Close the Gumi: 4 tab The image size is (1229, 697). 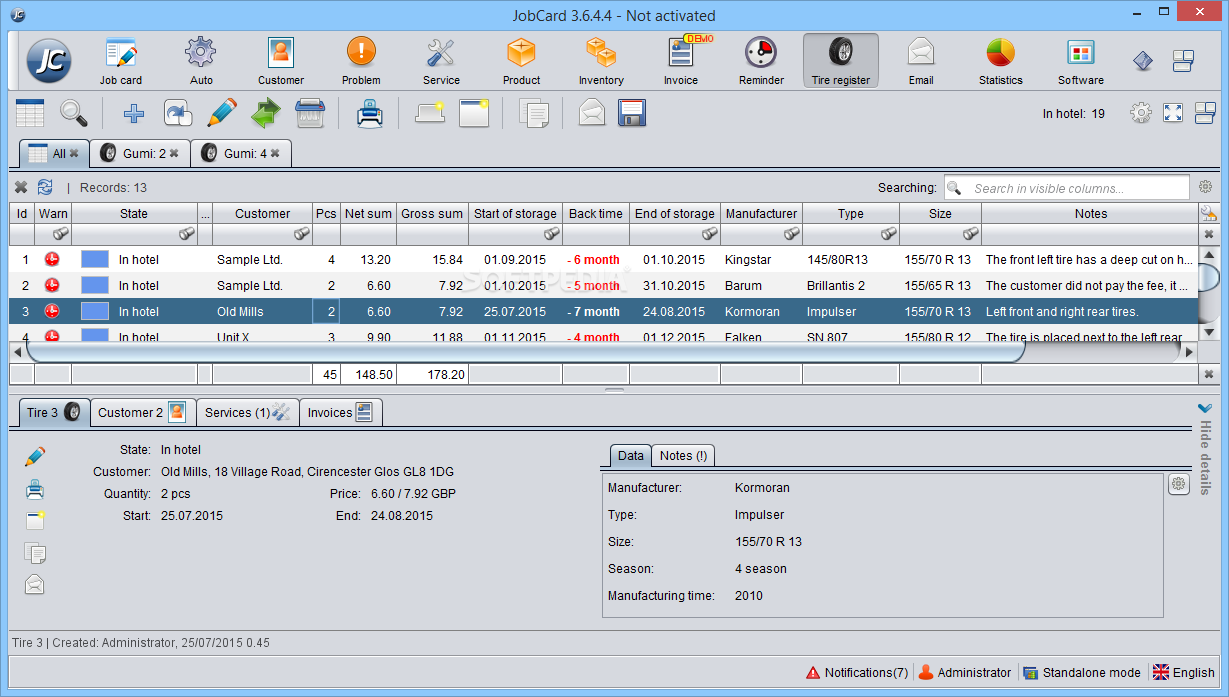point(275,153)
